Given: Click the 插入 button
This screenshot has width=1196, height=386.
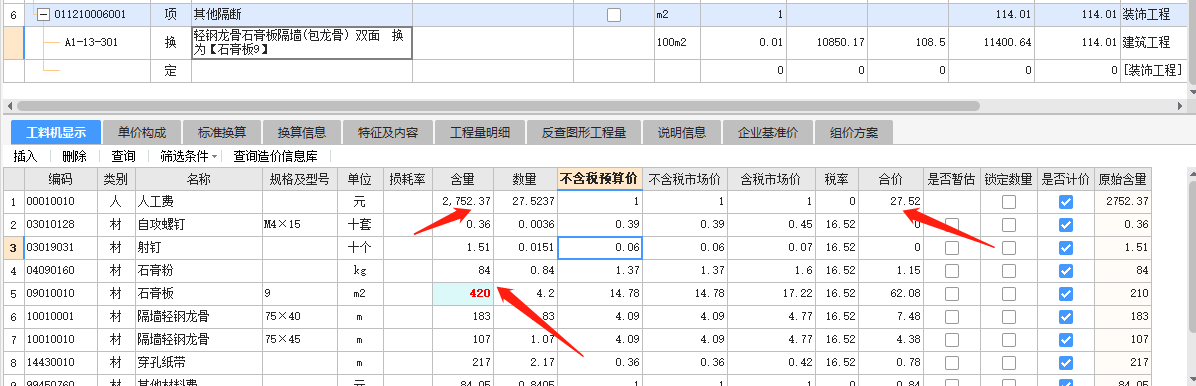Looking at the screenshot, I should [x=25, y=156].
